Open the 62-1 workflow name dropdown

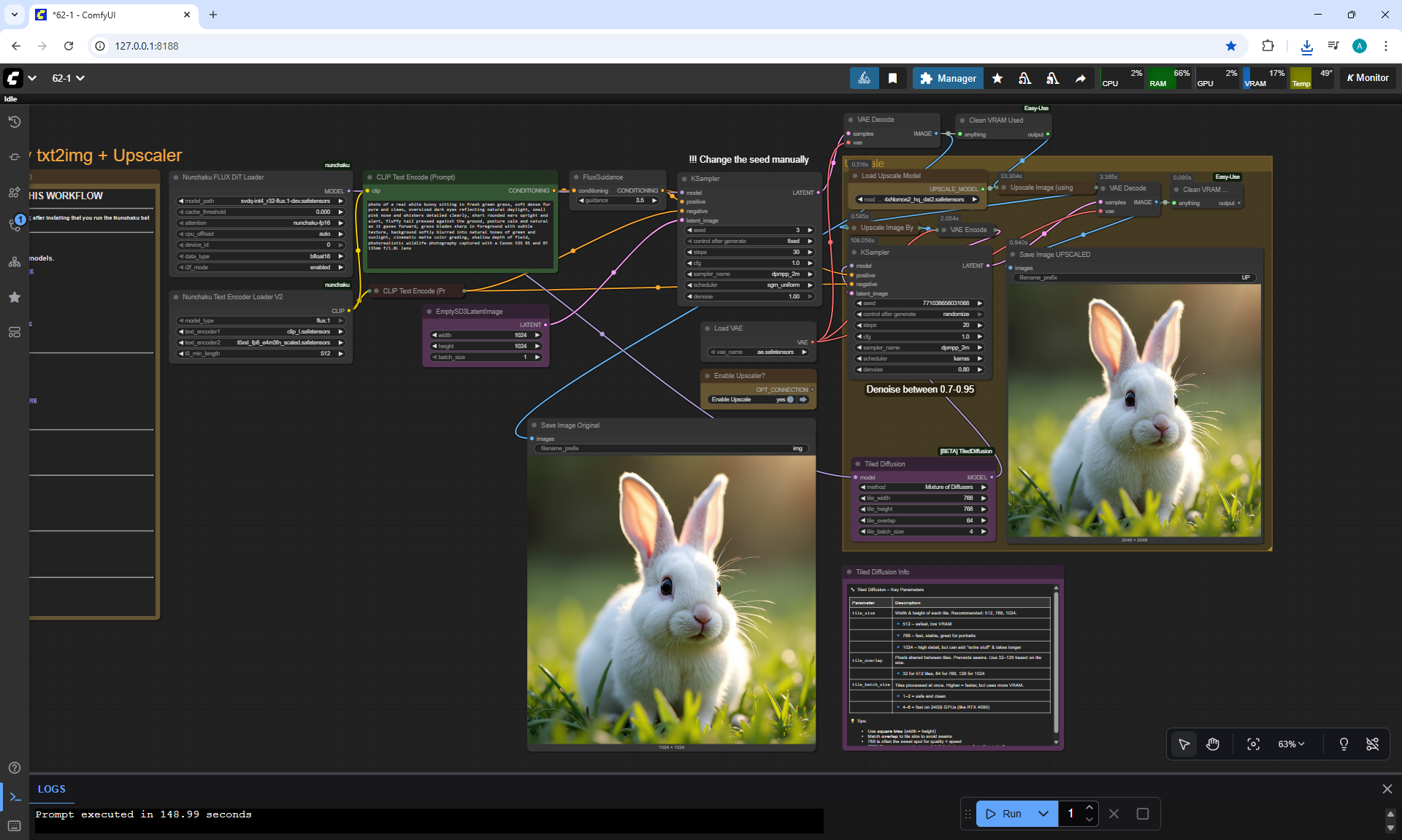pyautogui.click(x=68, y=78)
